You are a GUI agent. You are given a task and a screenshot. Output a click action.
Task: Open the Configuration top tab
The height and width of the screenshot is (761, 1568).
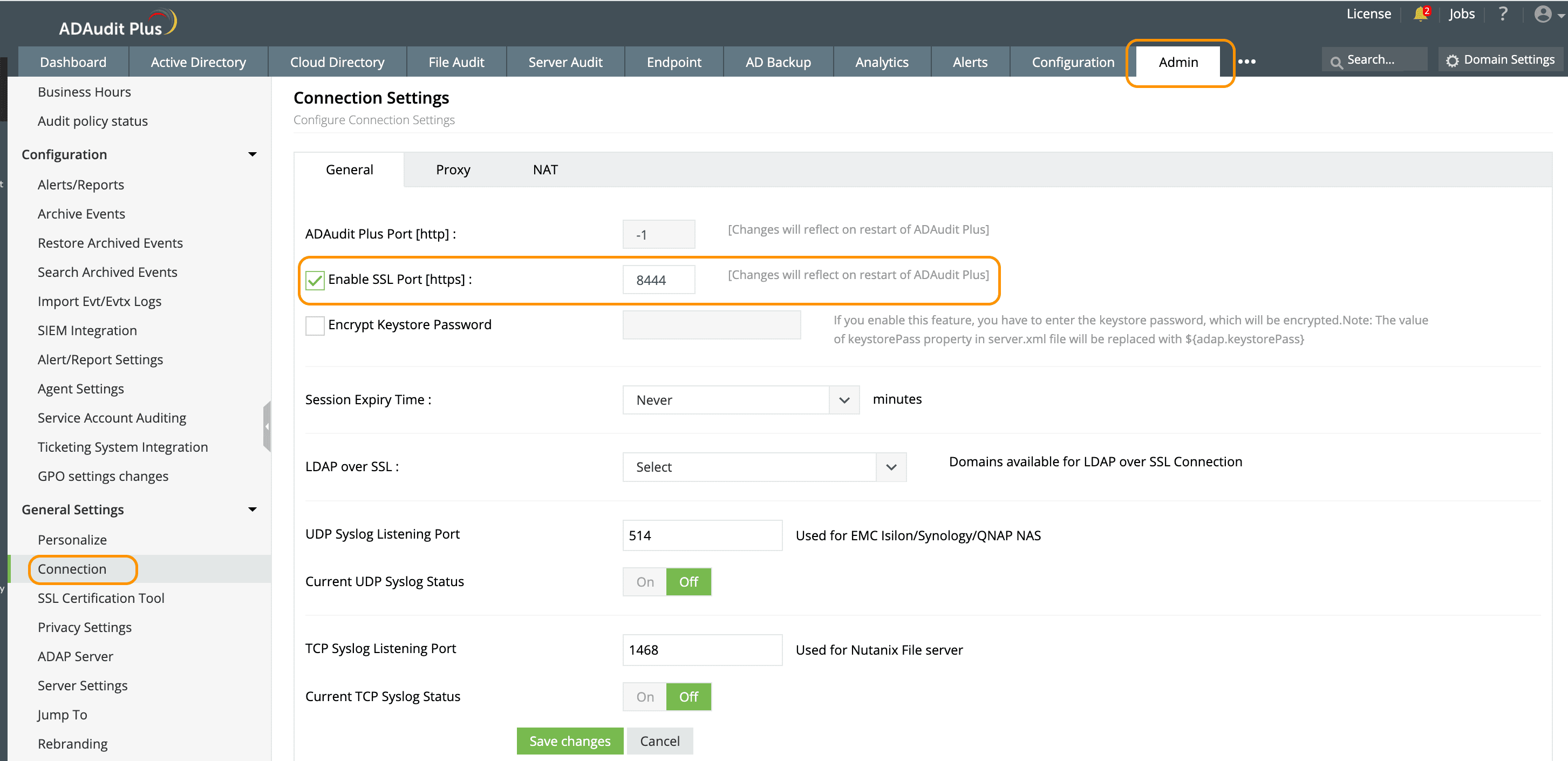tap(1073, 62)
